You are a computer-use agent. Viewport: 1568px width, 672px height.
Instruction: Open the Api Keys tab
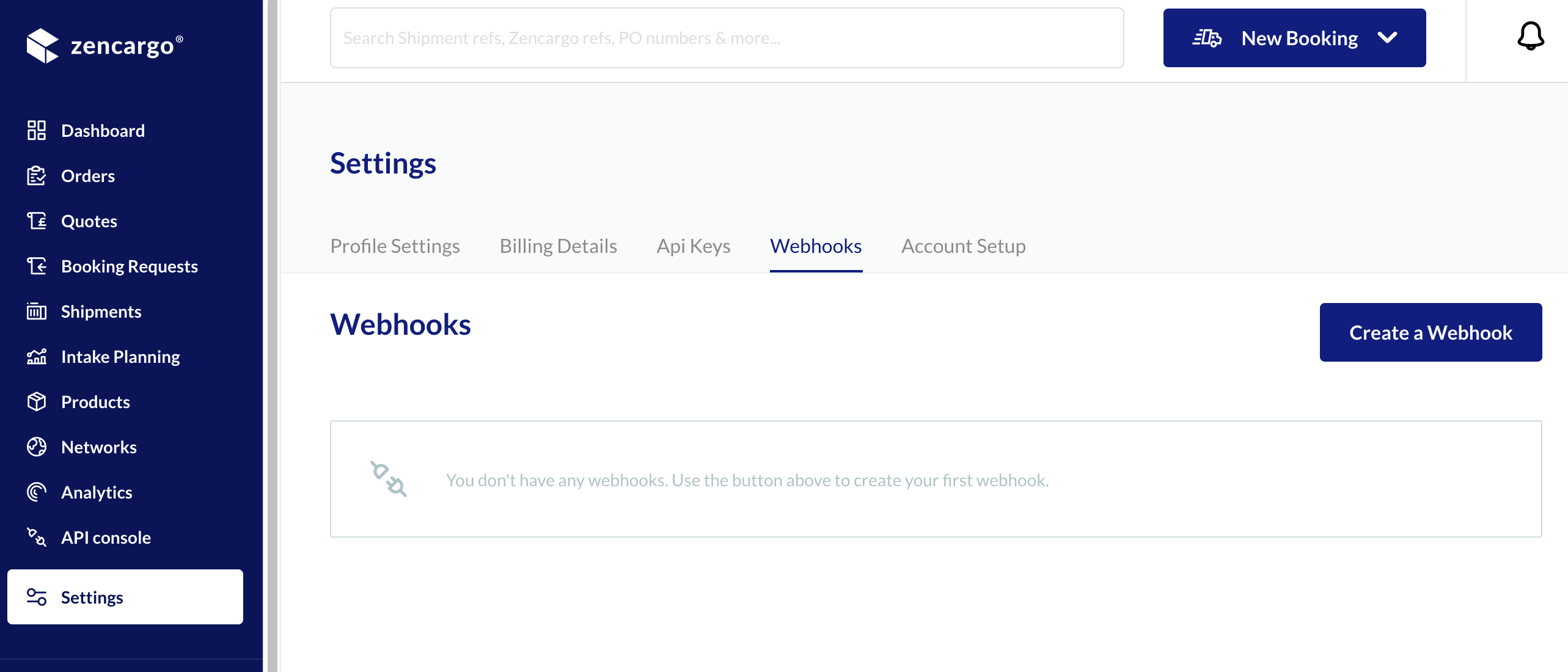point(693,246)
